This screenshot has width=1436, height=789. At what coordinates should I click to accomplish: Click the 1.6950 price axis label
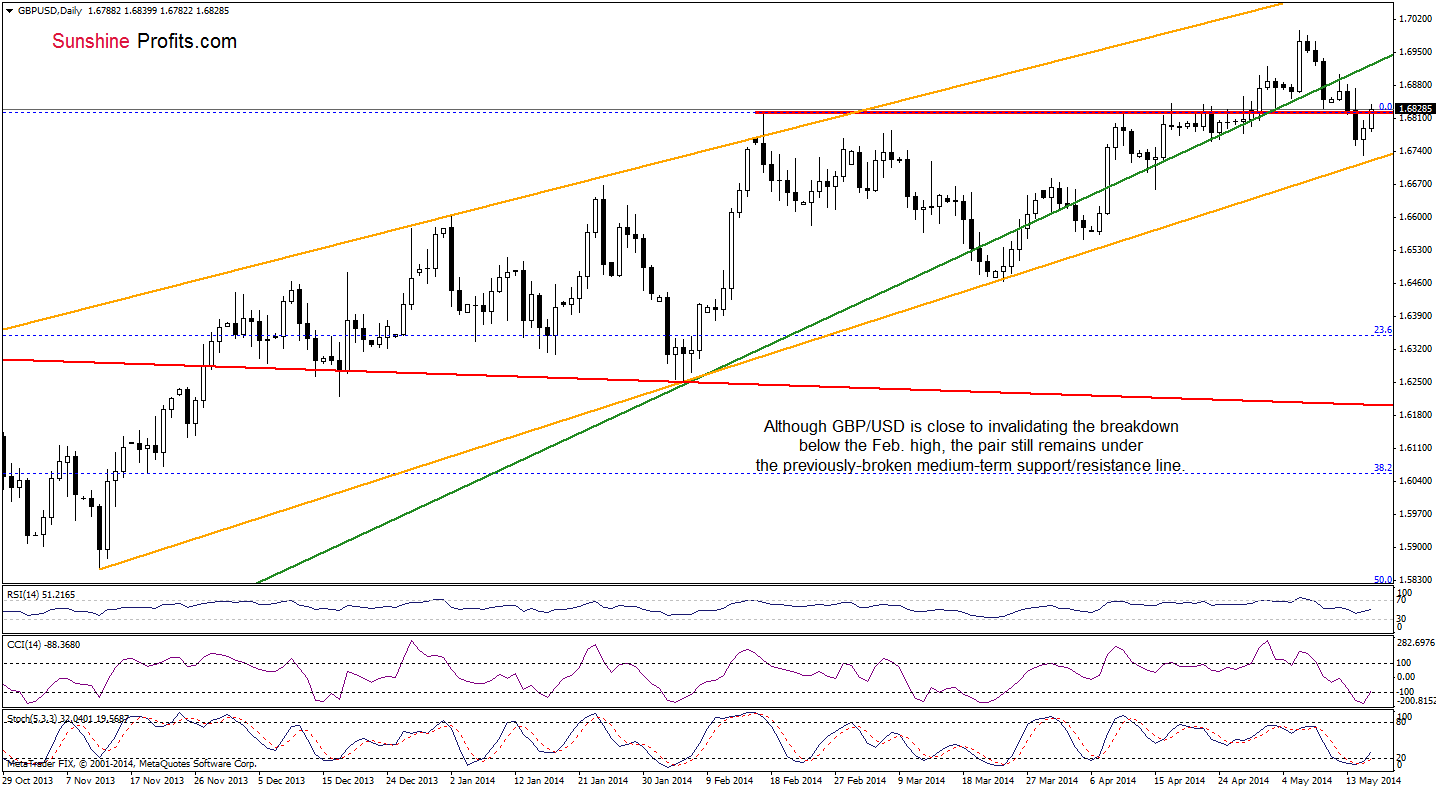point(1416,52)
